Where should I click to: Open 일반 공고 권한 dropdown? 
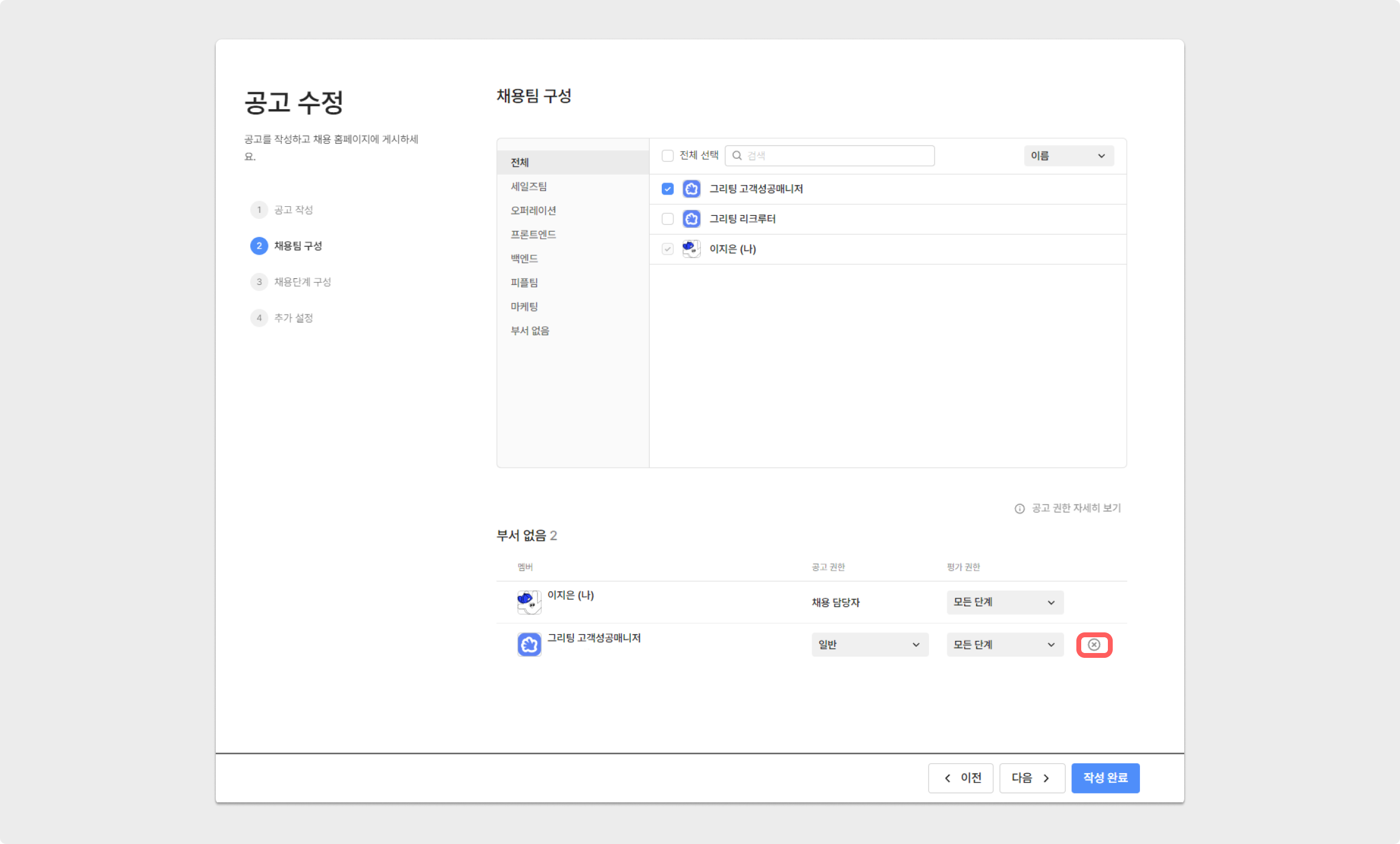click(x=869, y=645)
